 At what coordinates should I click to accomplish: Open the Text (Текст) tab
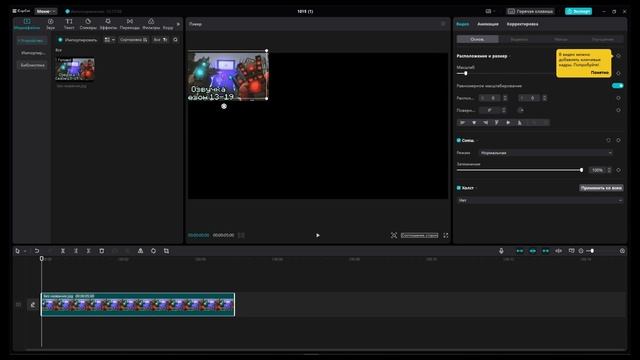click(69, 24)
